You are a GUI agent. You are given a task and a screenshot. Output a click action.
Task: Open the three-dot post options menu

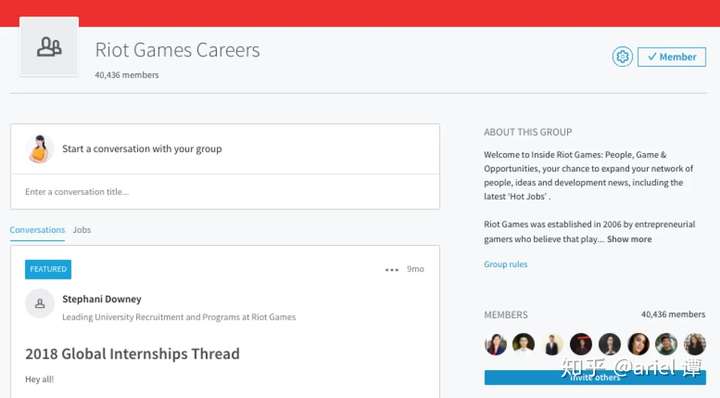click(392, 269)
